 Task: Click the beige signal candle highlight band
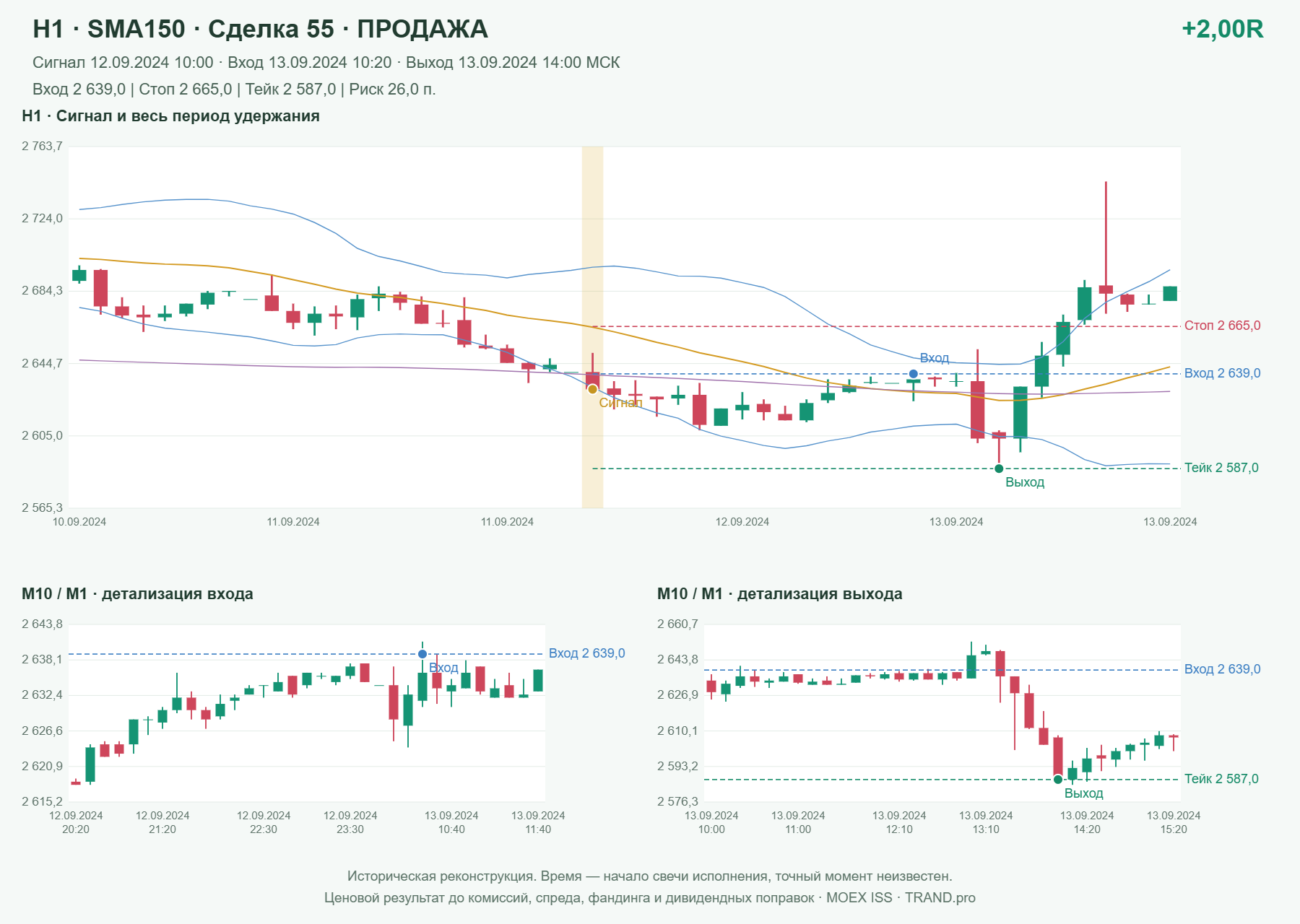pos(592,327)
